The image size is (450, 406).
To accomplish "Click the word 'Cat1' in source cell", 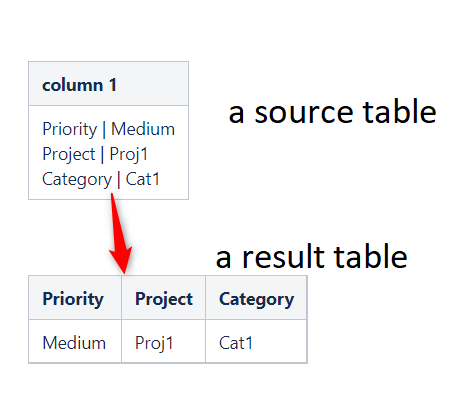I will click(x=143, y=179).
